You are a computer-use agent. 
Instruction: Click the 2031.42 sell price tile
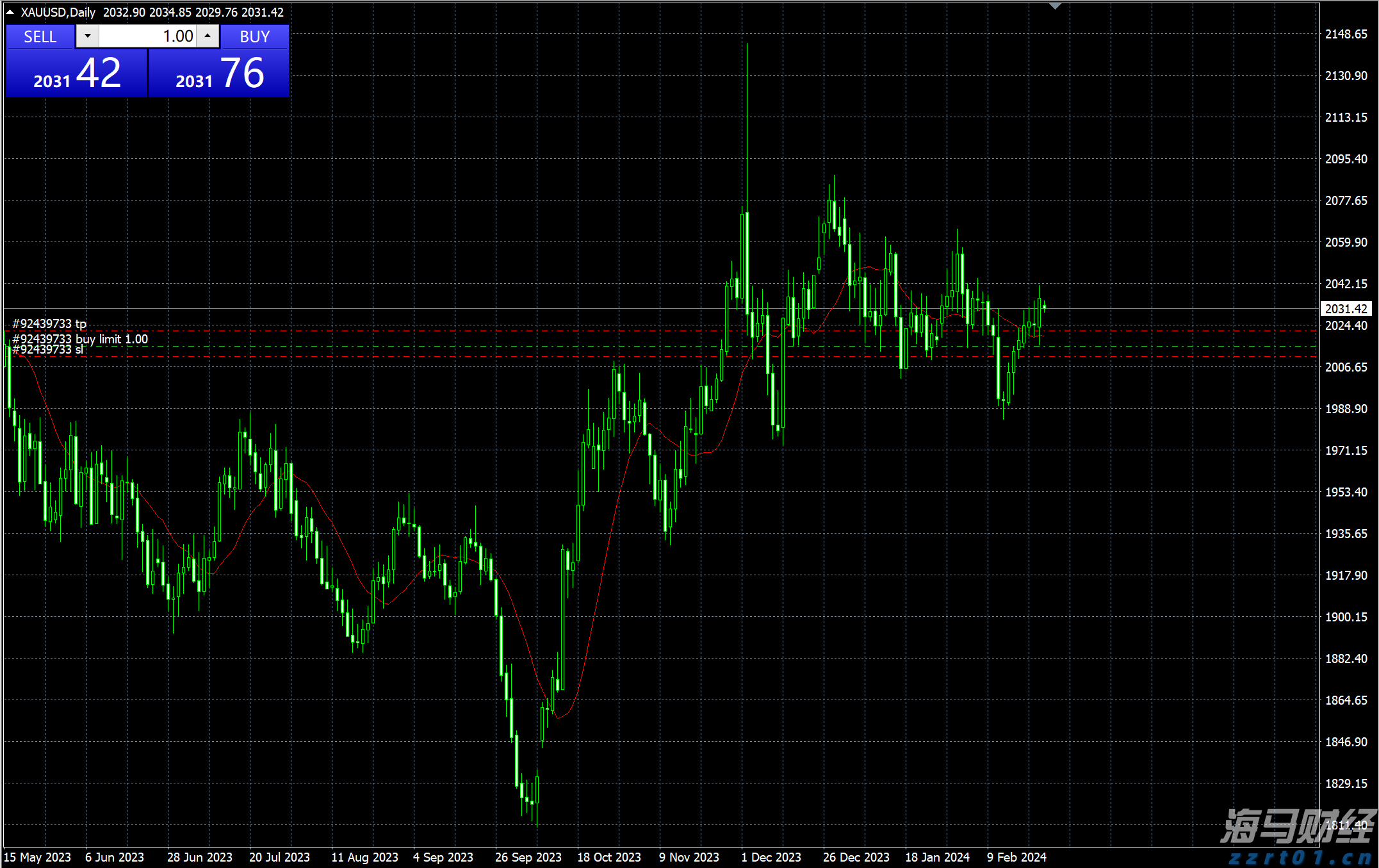pyautogui.click(x=77, y=74)
